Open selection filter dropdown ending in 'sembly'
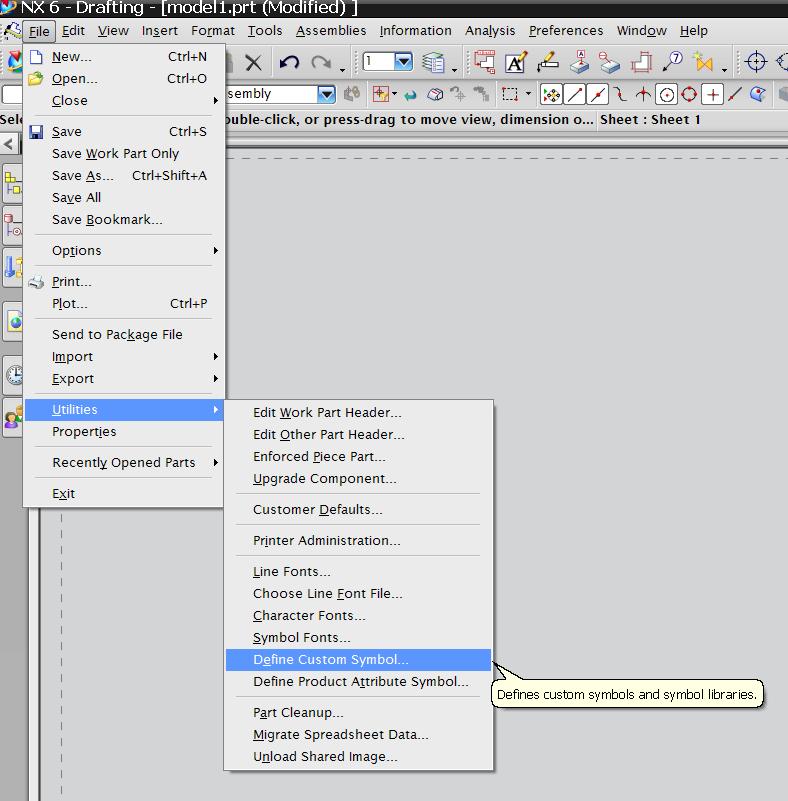The width and height of the screenshot is (788, 801). coord(326,95)
